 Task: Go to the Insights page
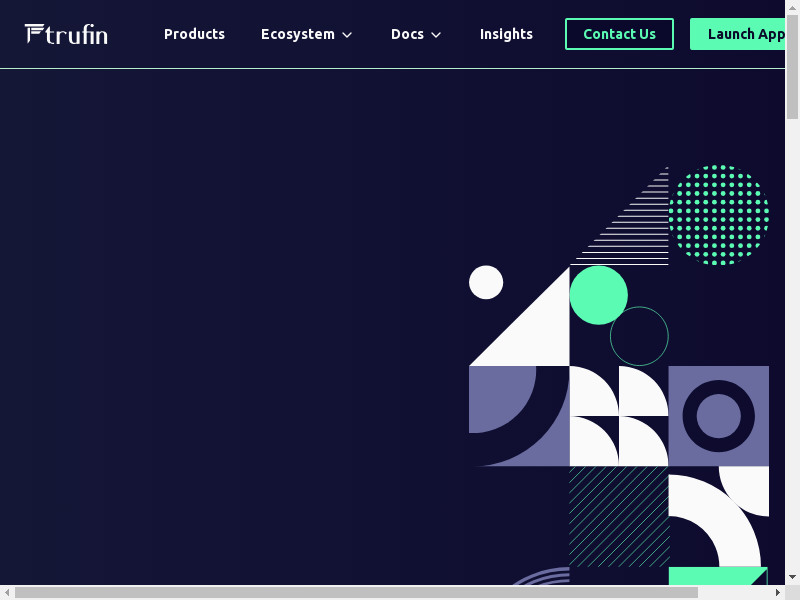(506, 34)
